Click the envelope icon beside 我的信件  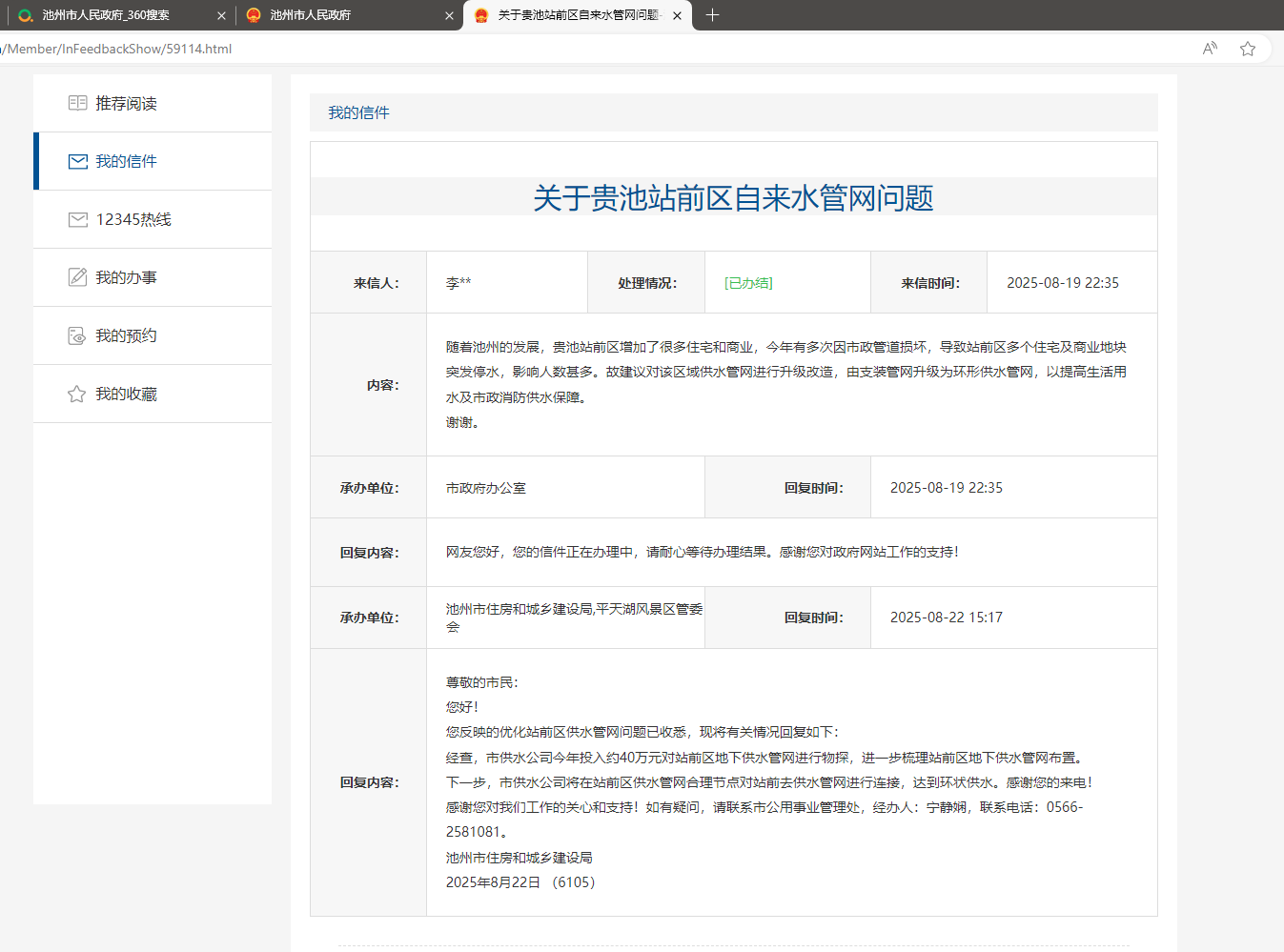click(x=77, y=161)
